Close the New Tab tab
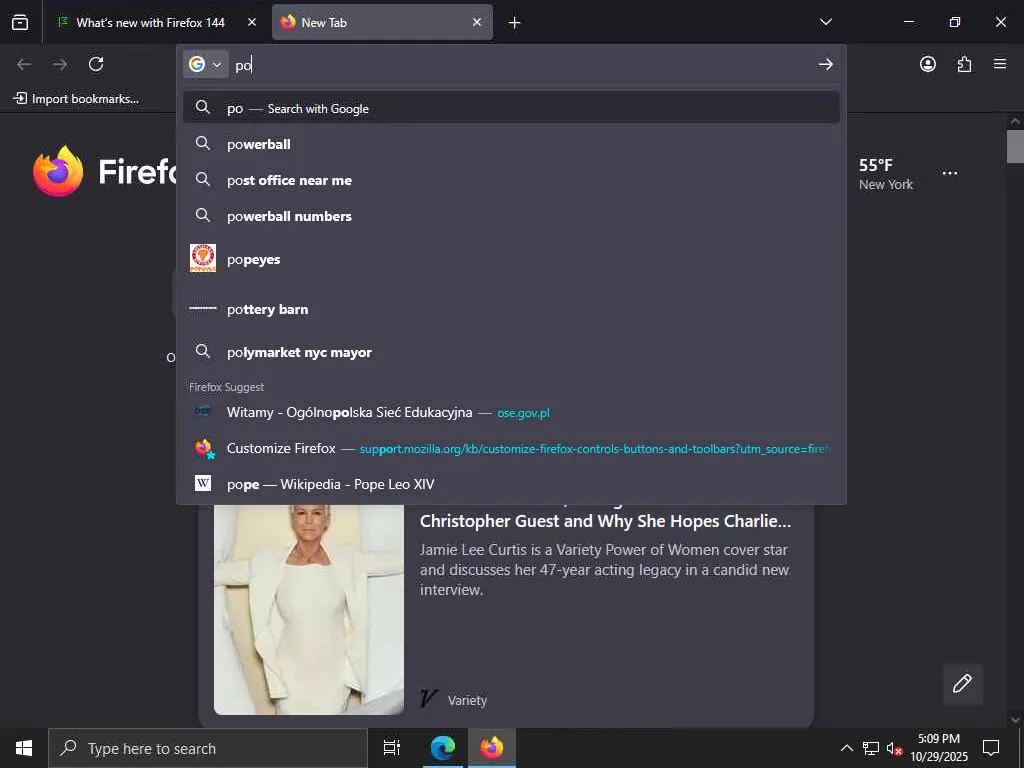 (x=477, y=22)
